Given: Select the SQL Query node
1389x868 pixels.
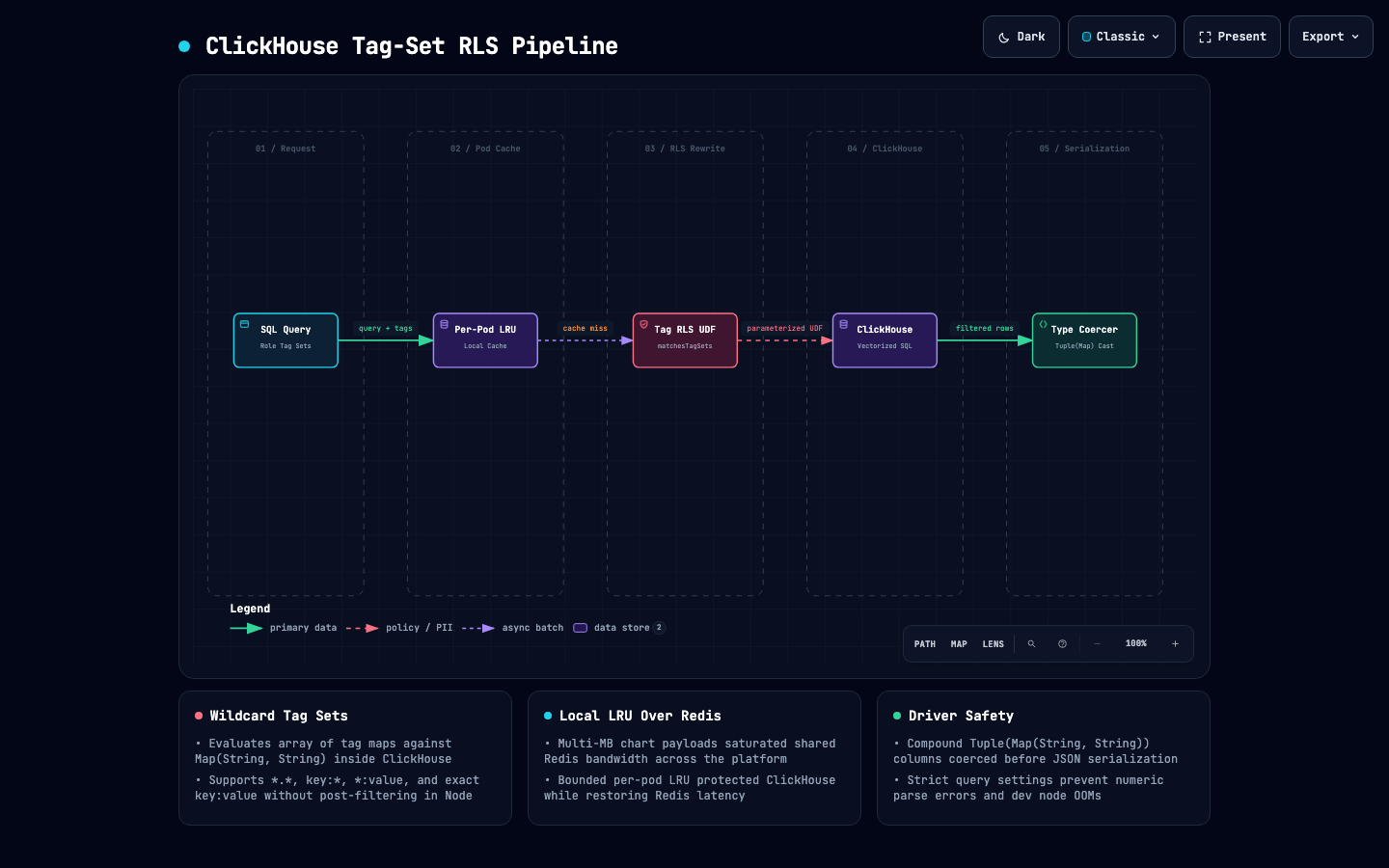Looking at the screenshot, I should pos(286,340).
